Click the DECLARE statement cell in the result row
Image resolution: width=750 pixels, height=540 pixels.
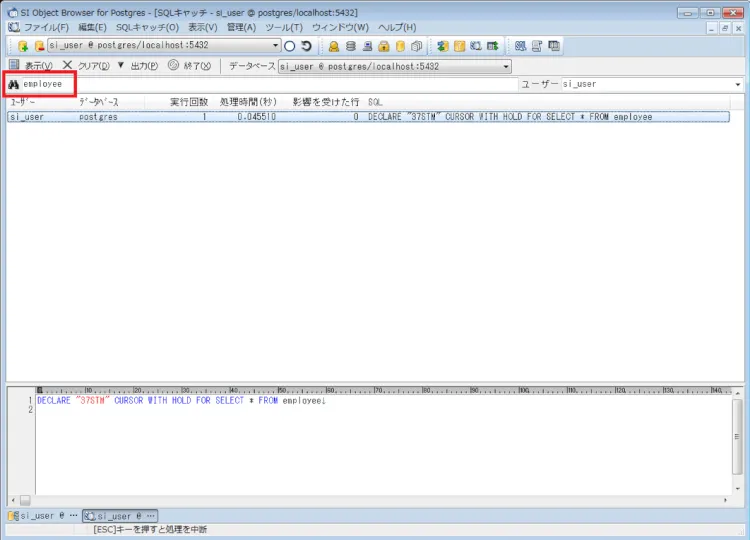[510, 117]
